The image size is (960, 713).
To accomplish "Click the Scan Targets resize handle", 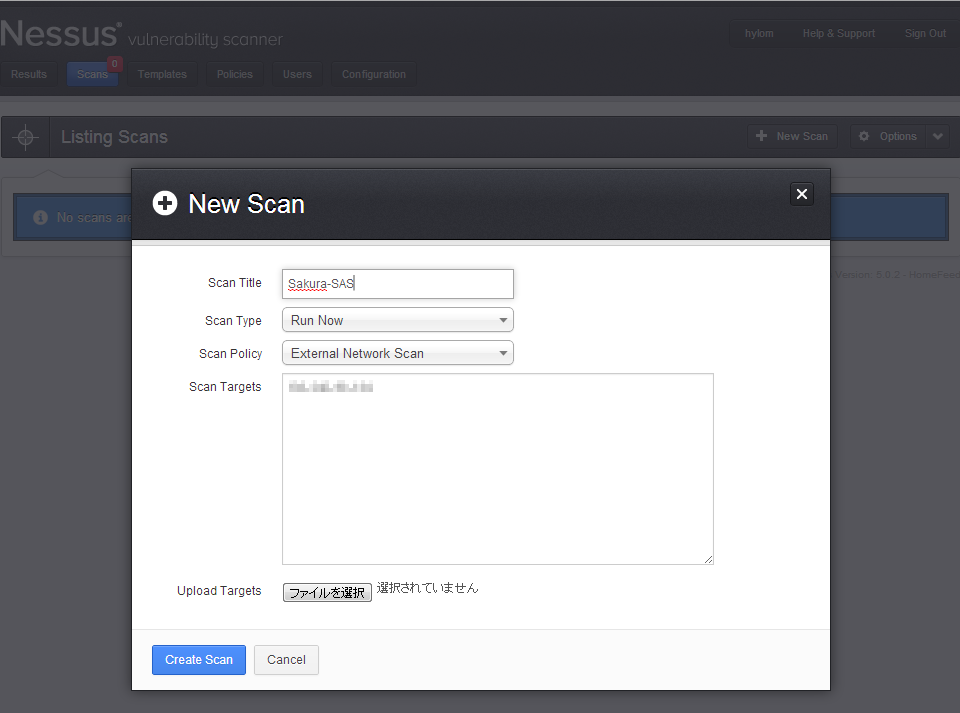I will (708, 559).
